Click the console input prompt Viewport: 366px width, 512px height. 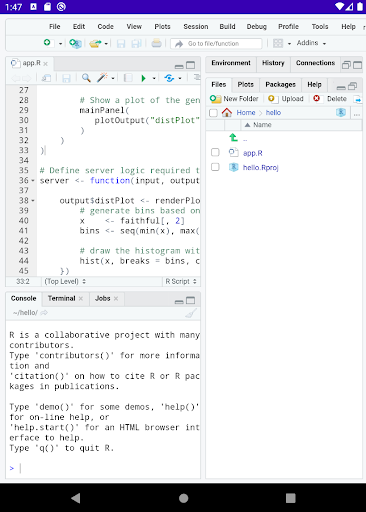(103, 468)
